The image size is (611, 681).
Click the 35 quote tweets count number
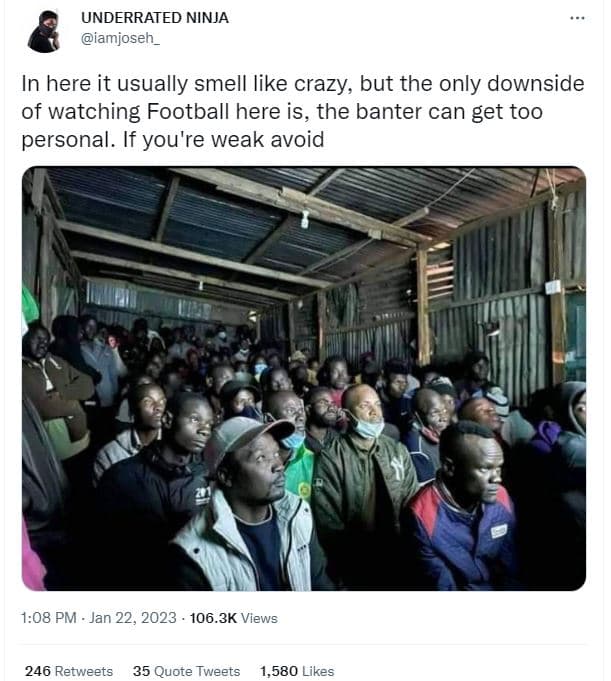[x=141, y=671]
